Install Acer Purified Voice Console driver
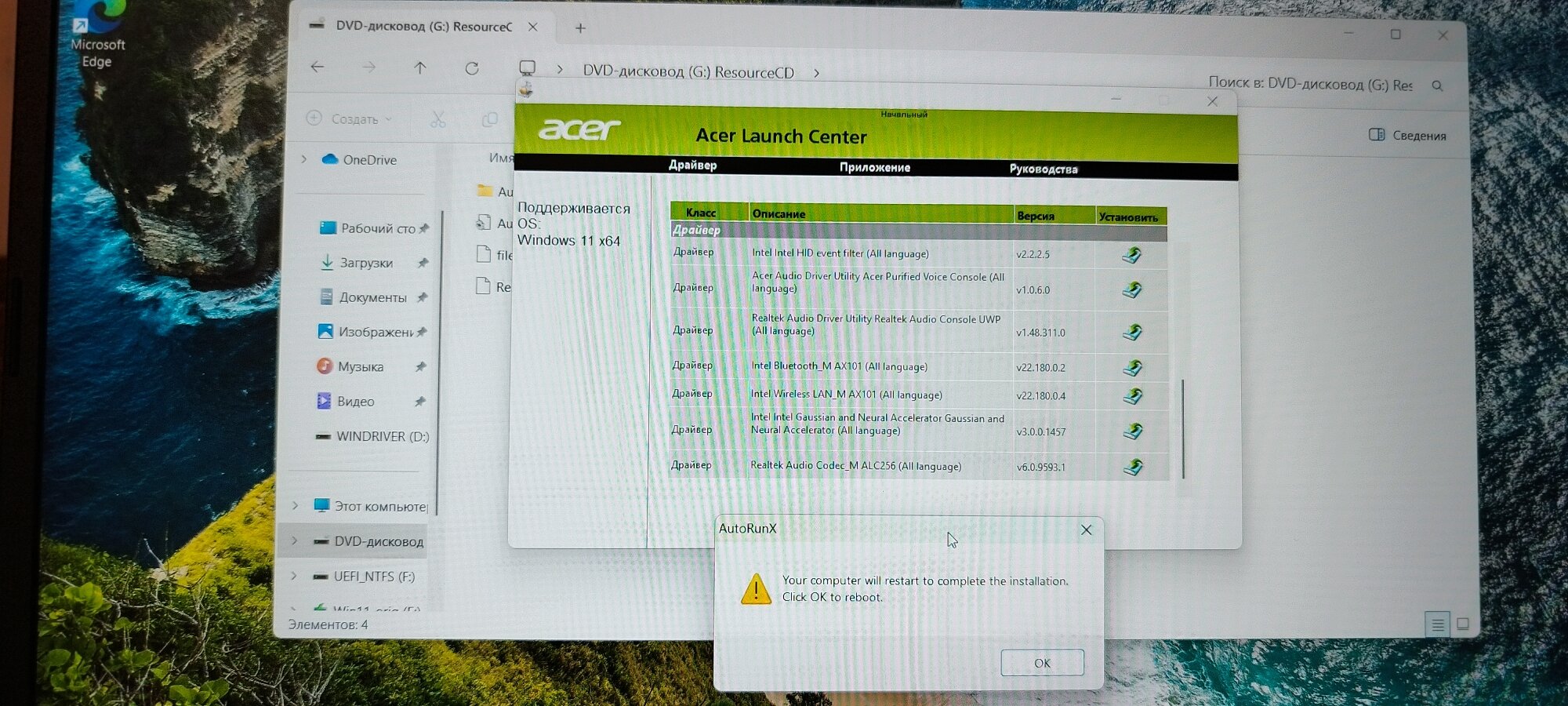This screenshot has width=1568, height=706. point(1131,289)
